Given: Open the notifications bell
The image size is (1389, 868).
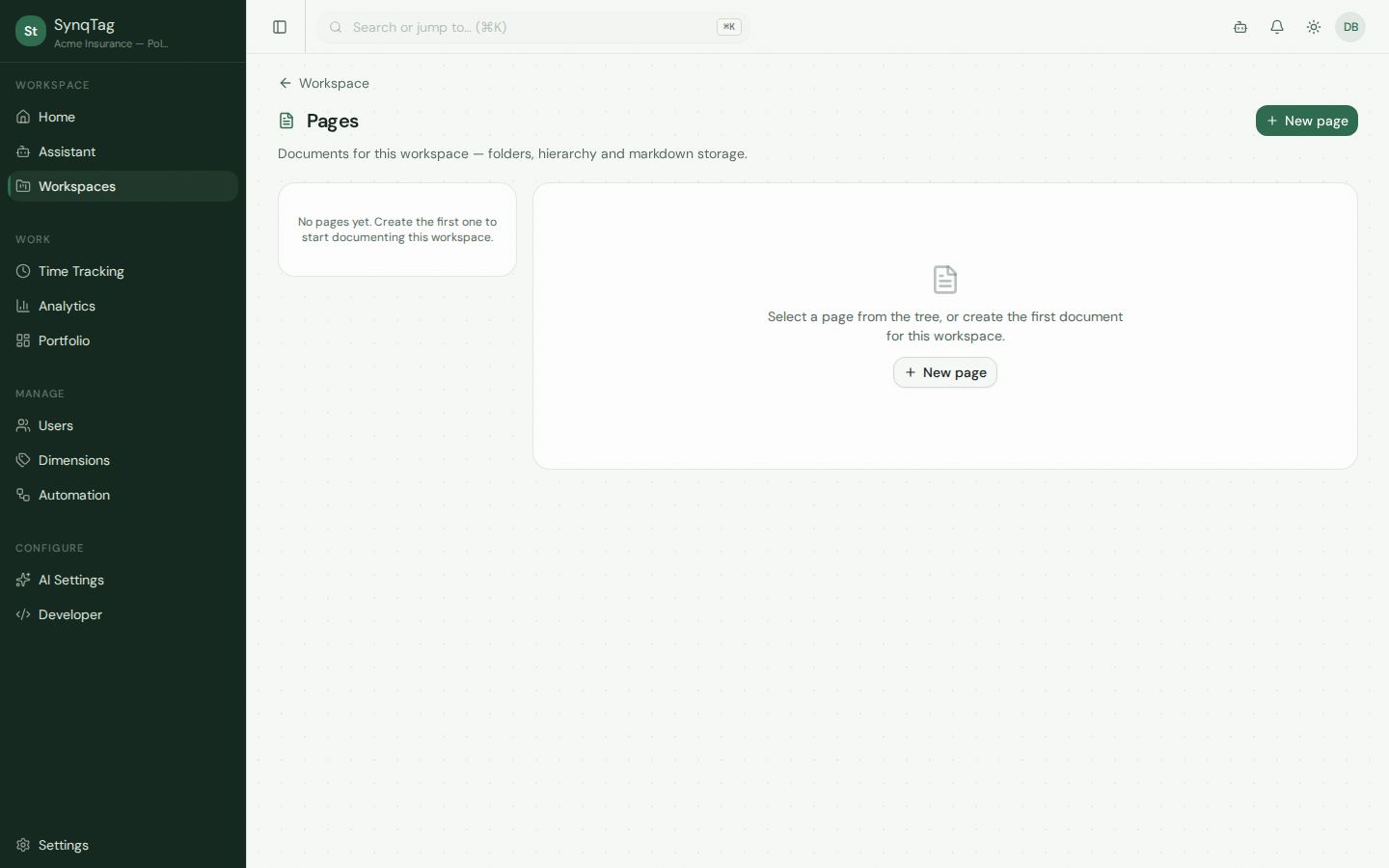Looking at the screenshot, I should point(1277,27).
